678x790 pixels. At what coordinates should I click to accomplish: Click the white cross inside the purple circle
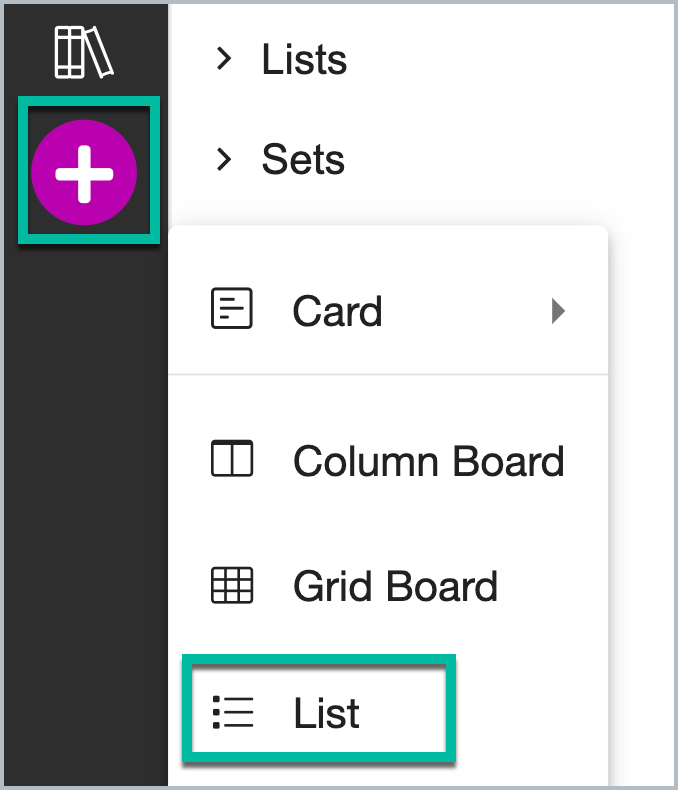pyautogui.click(x=84, y=174)
